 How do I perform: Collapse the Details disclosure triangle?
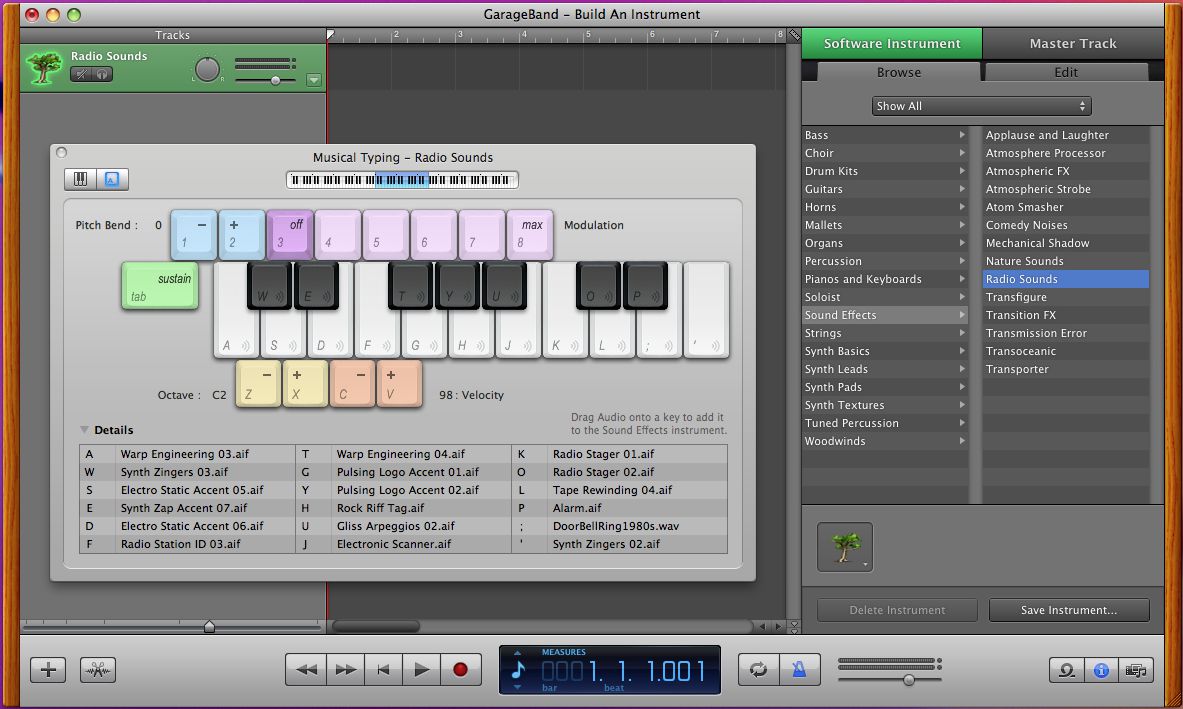click(x=84, y=430)
